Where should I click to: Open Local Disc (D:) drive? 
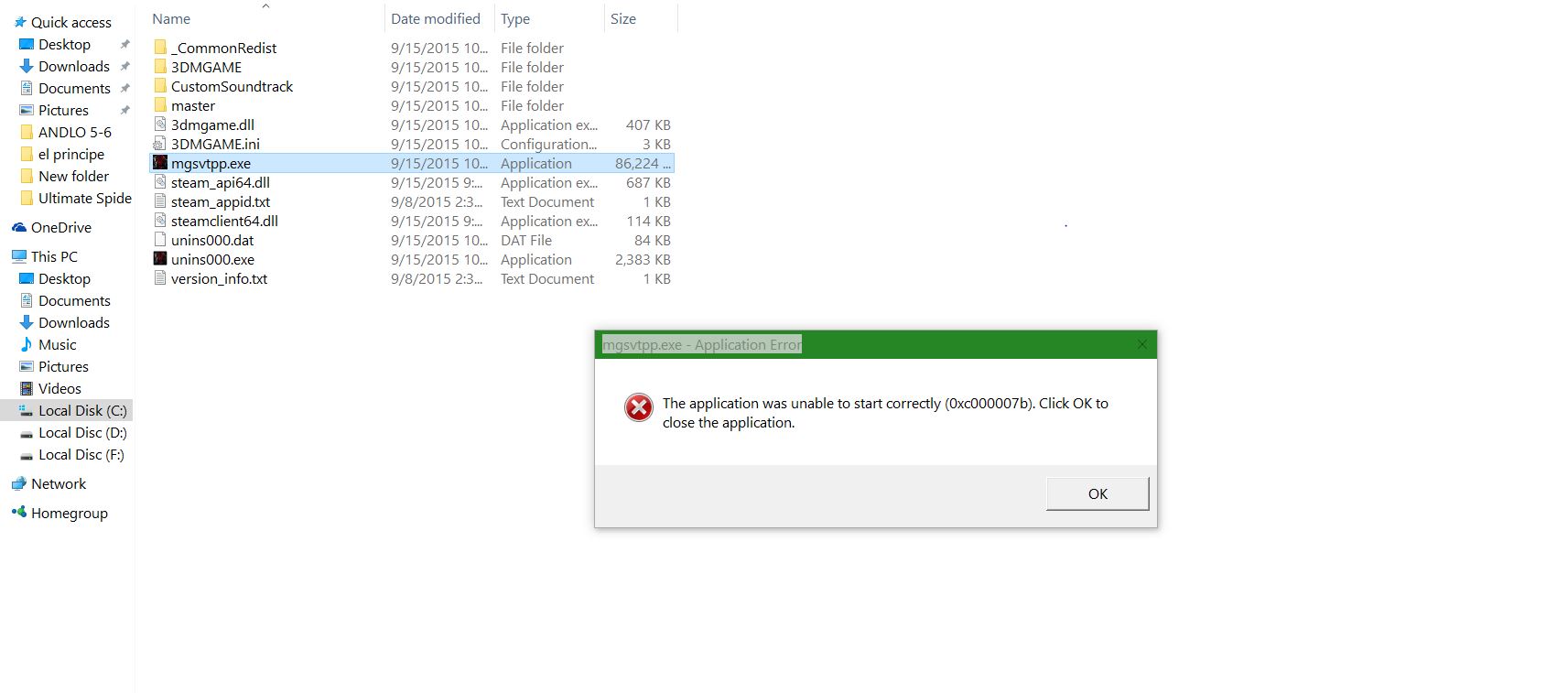coord(81,432)
